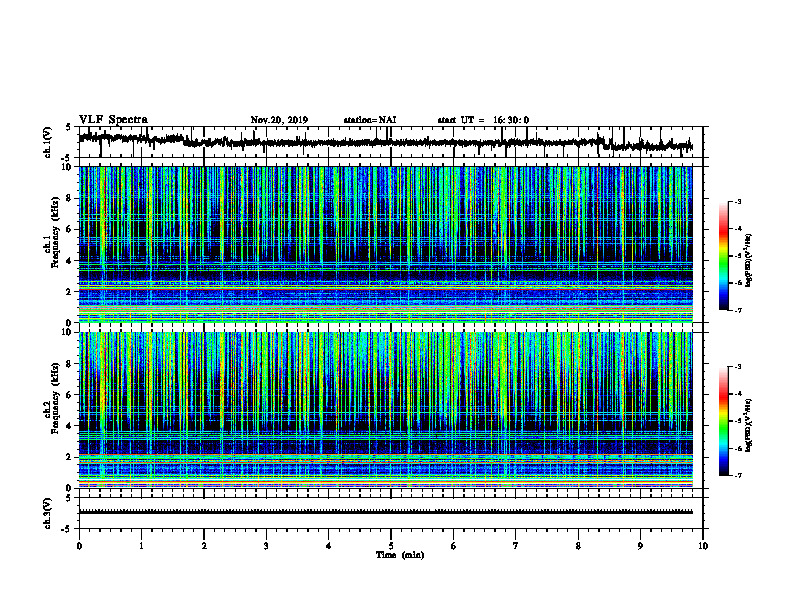The width and height of the screenshot is (792, 612).
Task: Click the "8" tick on Time axis
Action: [x=578, y=546]
